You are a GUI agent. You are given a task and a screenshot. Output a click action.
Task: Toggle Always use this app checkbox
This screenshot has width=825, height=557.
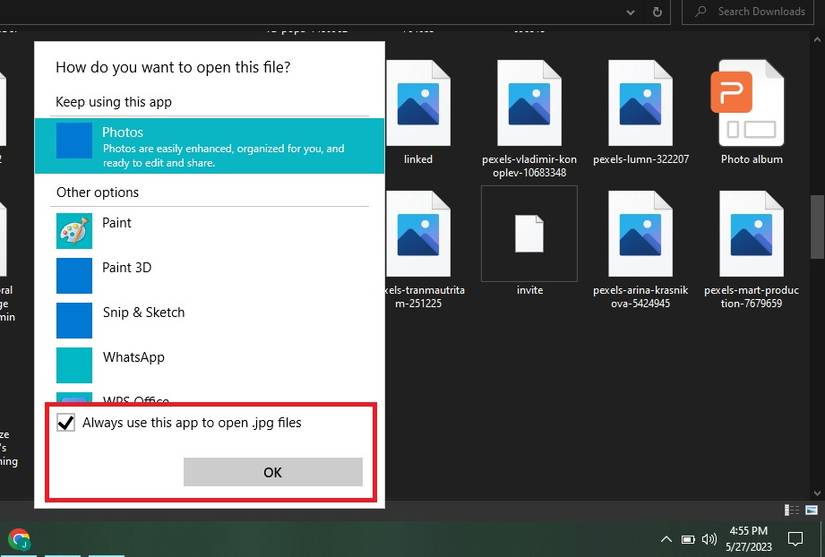[x=66, y=422]
